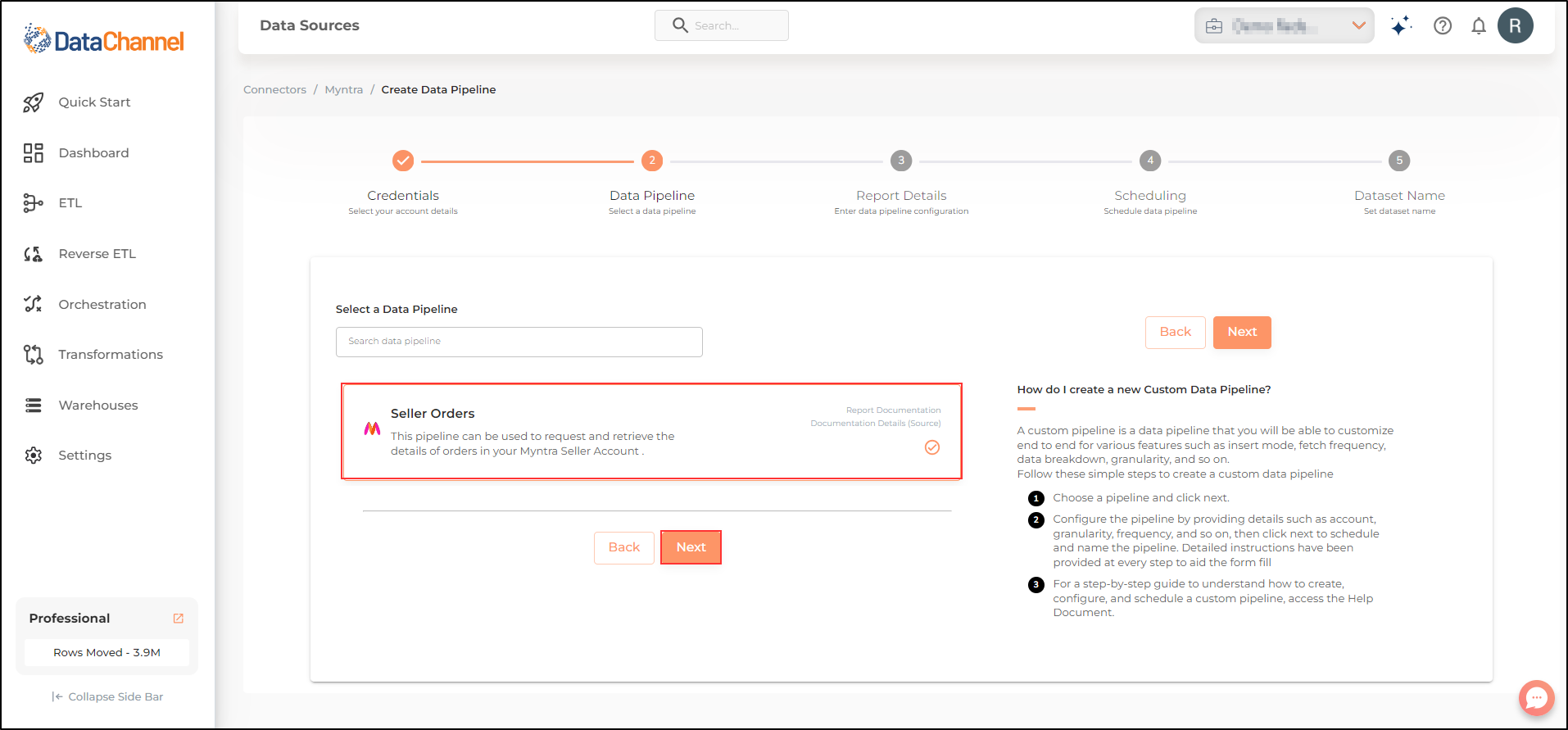Click the ETL sidebar icon

point(33,203)
